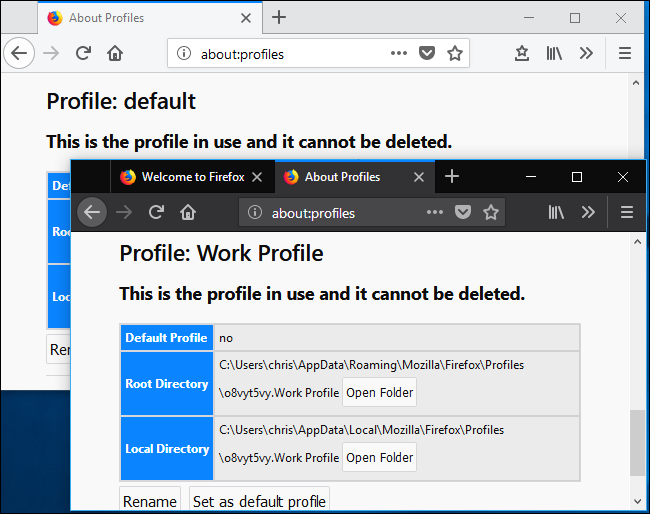Image resolution: width=650 pixels, height=514 pixels.
Task: Click the about:profiles address bar in dark window
Action: point(340,212)
